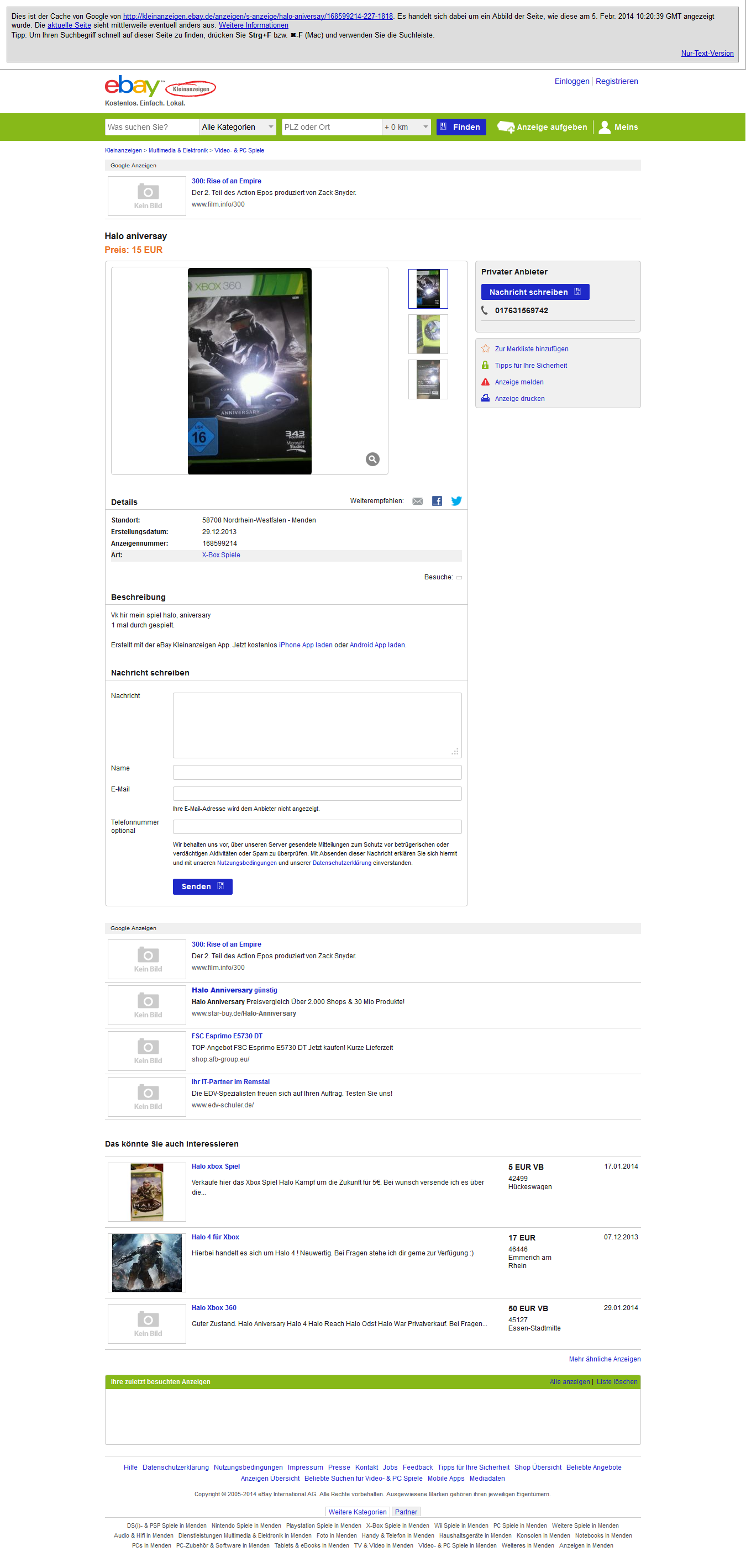Viewport: 746px width, 1568px height.
Task: Click the Senden button
Action: (x=202, y=886)
